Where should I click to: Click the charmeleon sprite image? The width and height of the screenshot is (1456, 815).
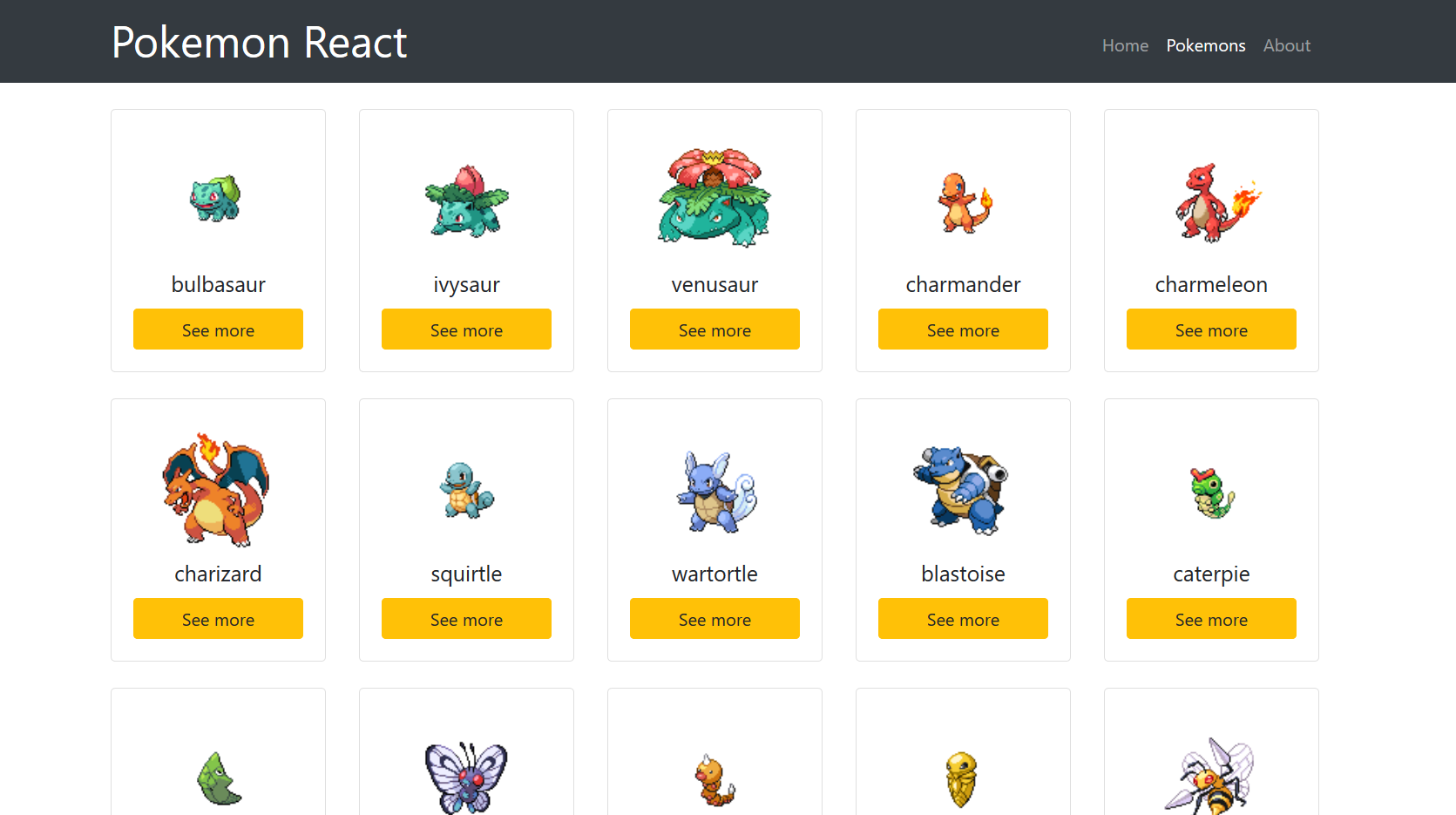pos(1217,202)
